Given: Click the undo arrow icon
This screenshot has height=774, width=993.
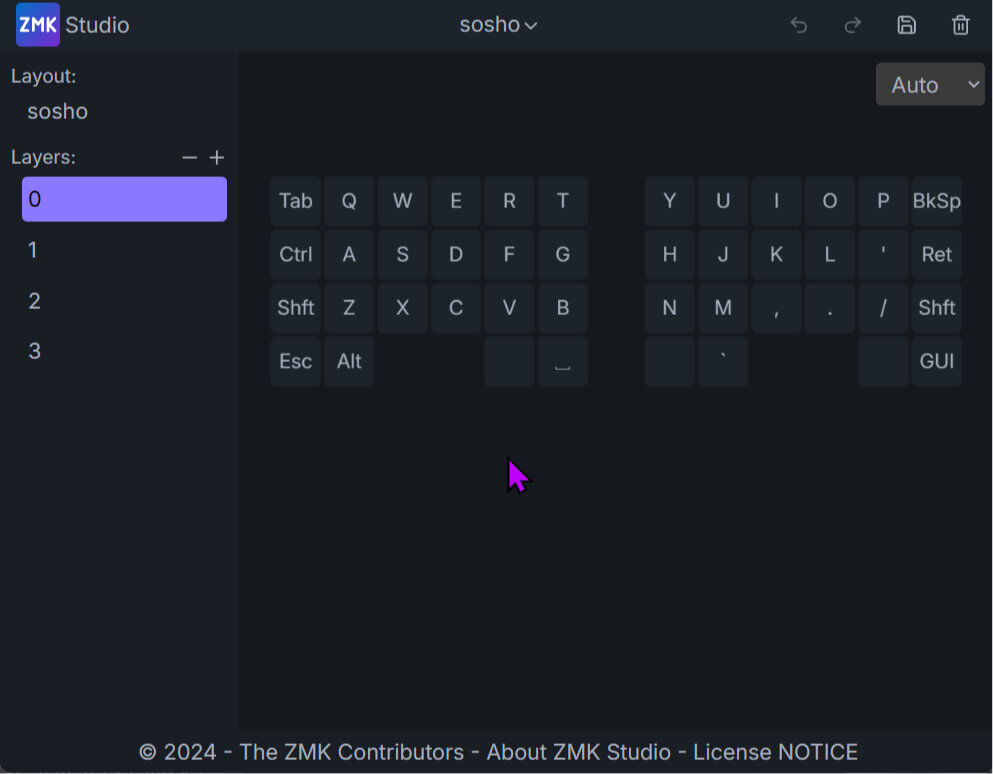Looking at the screenshot, I should click(x=798, y=25).
